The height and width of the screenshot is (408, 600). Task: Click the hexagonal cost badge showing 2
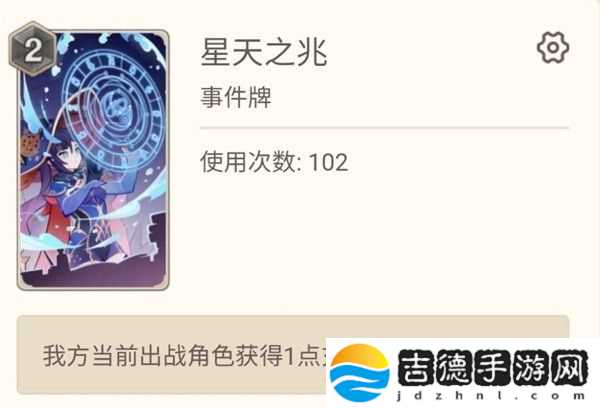click(x=33, y=50)
